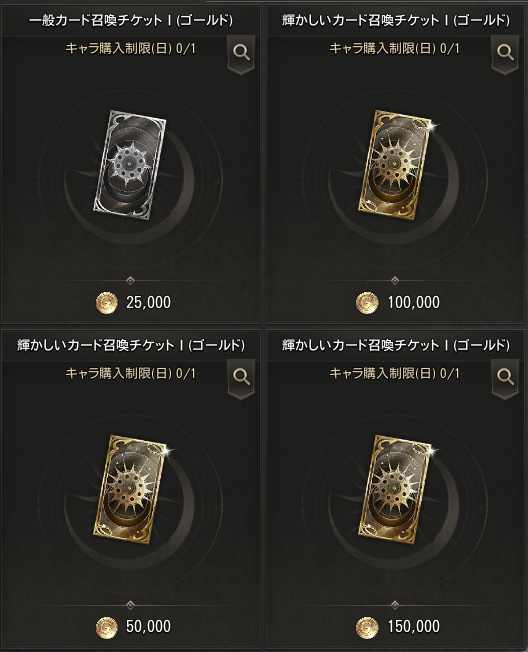Open magnifier preview on the 100,000 gold ticket
The height and width of the screenshot is (652, 528).
[505, 54]
